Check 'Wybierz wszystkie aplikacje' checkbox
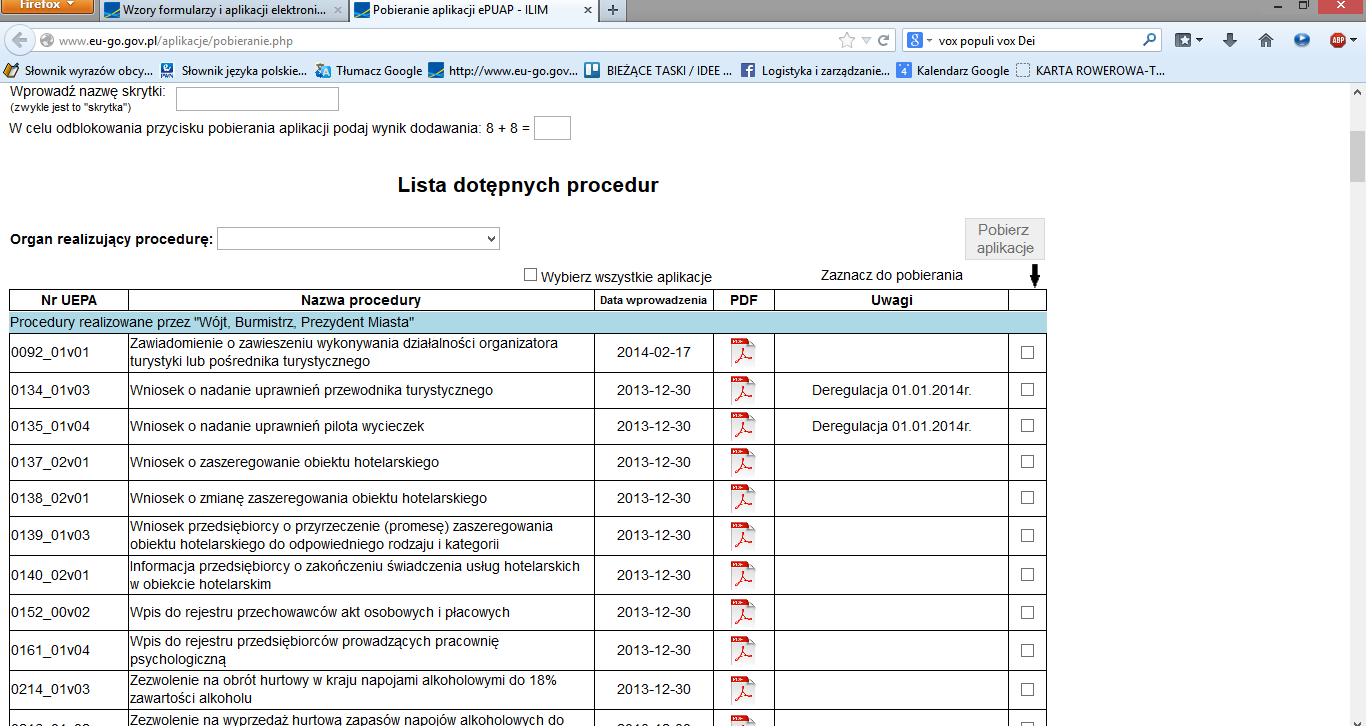This screenshot has width=1366, height=726. tap(531, 275)
